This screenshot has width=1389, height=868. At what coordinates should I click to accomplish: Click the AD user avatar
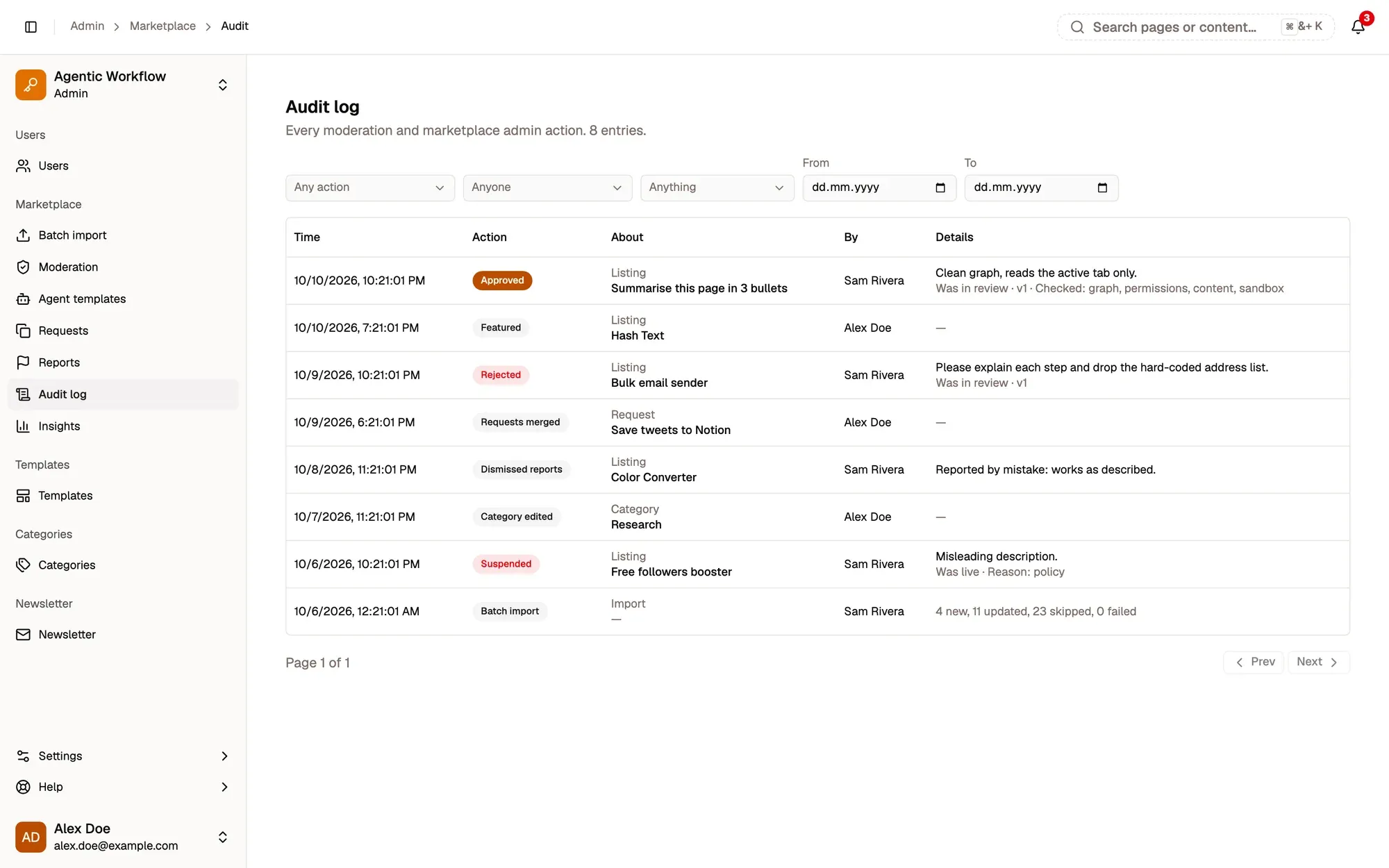pos(31,837)
